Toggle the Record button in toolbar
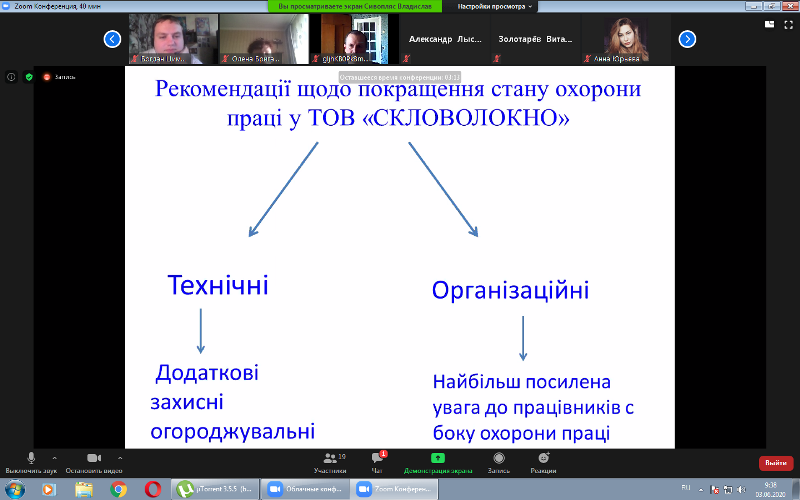Screen dimensions: 800x500 pos(499,462)
